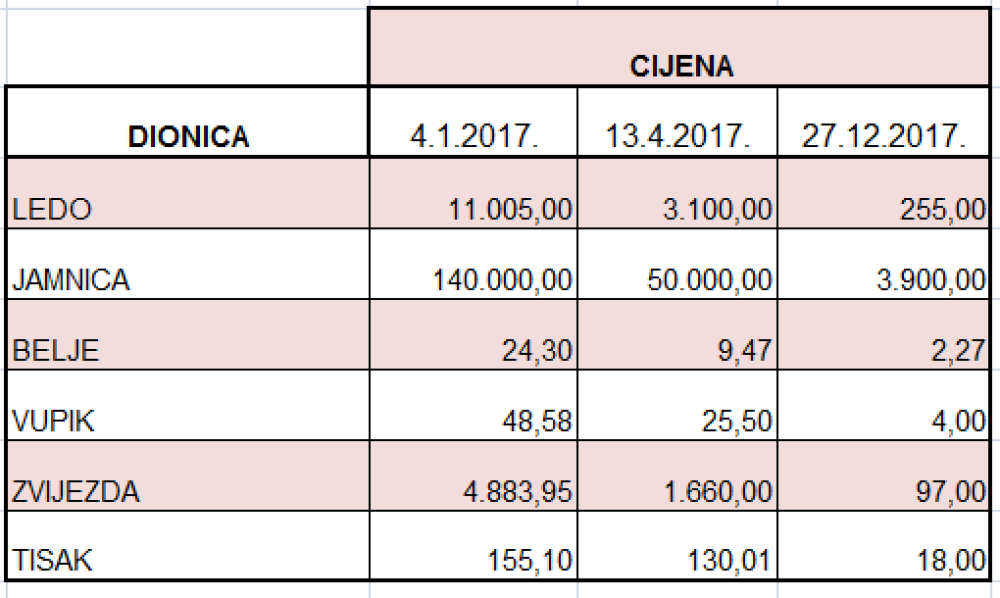Select the 25,50 price cell
This screenshot has height=598, width=1000.
tap(677, 405)
